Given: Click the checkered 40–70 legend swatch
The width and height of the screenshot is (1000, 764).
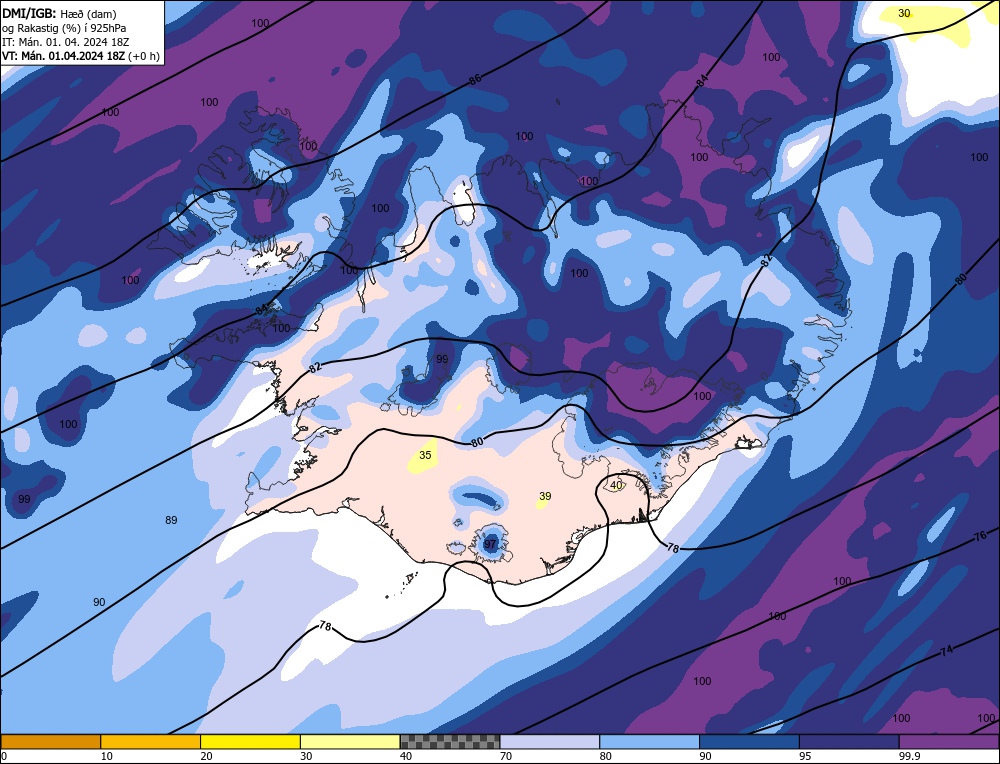Looking at the screenshot, I should point(450,742).
